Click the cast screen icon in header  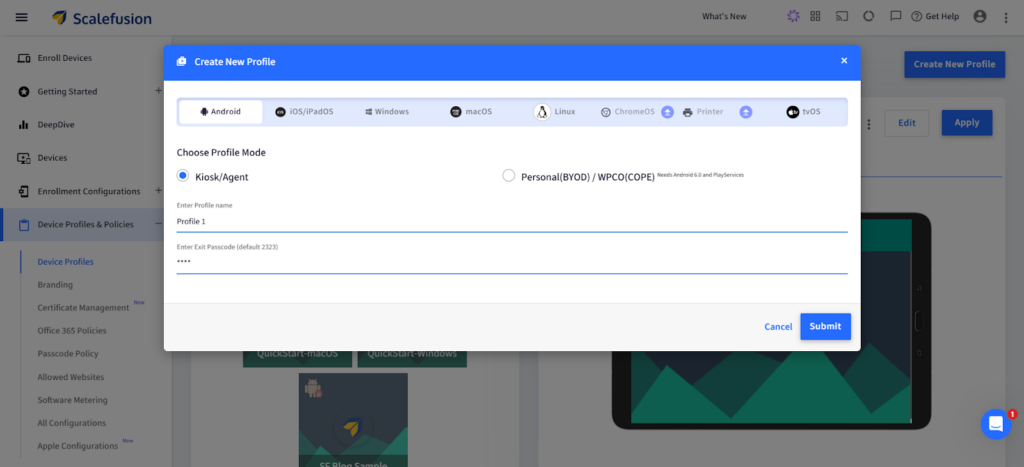click(842, 16)
